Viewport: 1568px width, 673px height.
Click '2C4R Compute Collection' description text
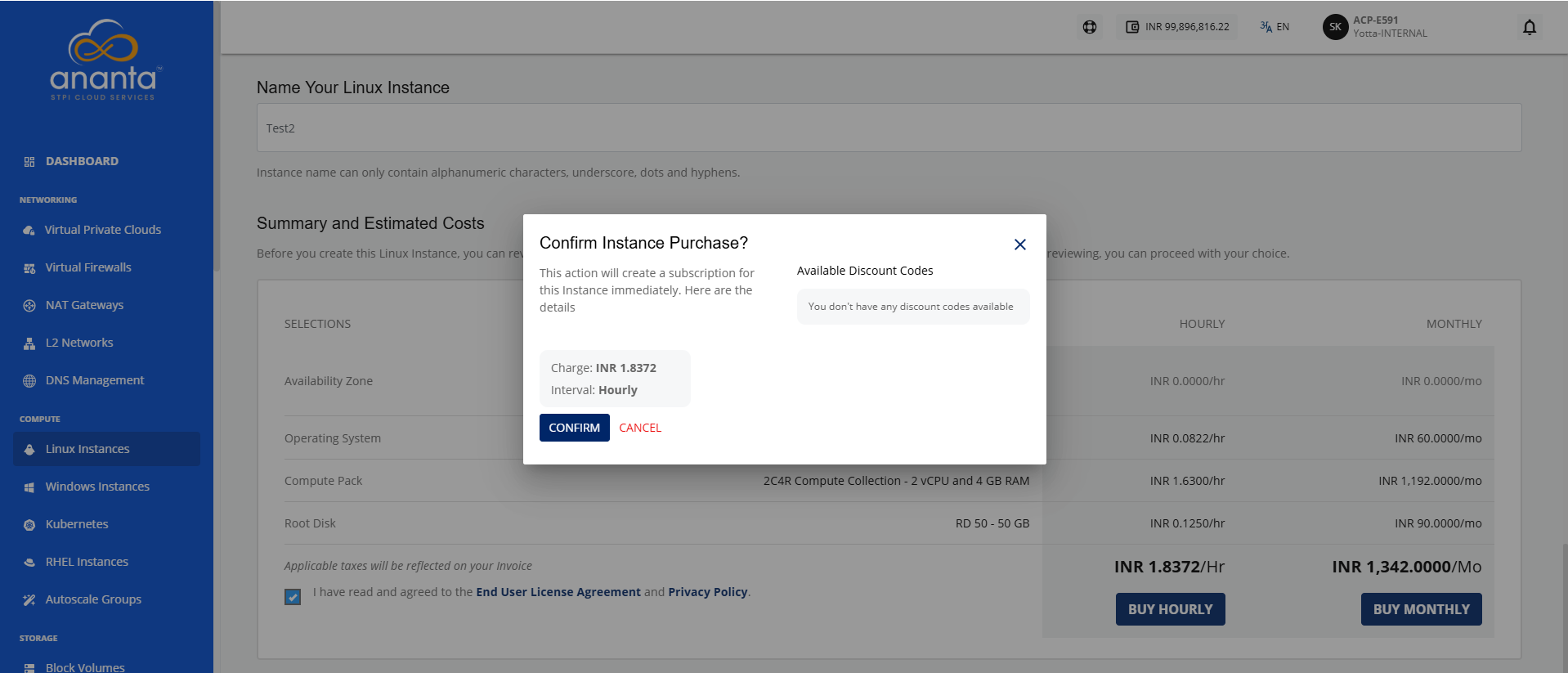tap(897, 481)
